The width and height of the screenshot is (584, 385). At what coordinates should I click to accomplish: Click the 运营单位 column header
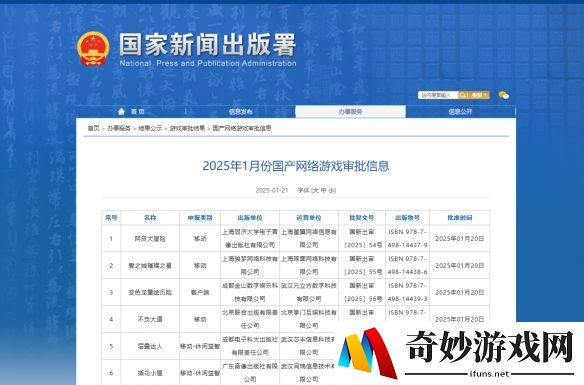(309, 218)
